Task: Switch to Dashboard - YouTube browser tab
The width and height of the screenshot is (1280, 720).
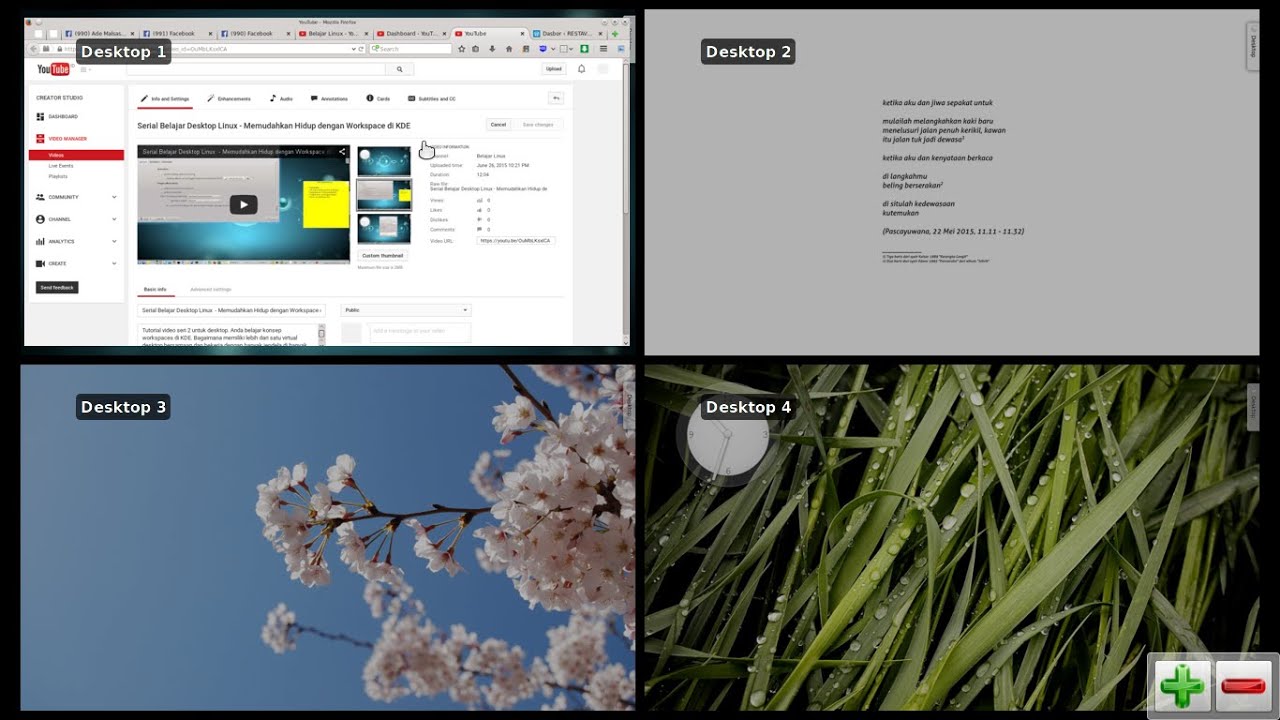Action: (x=412, y=33)
